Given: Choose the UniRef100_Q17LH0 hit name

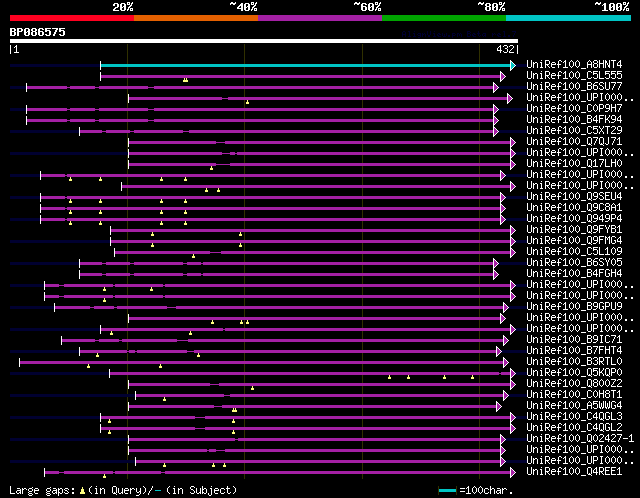Looking at the screenshot, I should [574, 164].
